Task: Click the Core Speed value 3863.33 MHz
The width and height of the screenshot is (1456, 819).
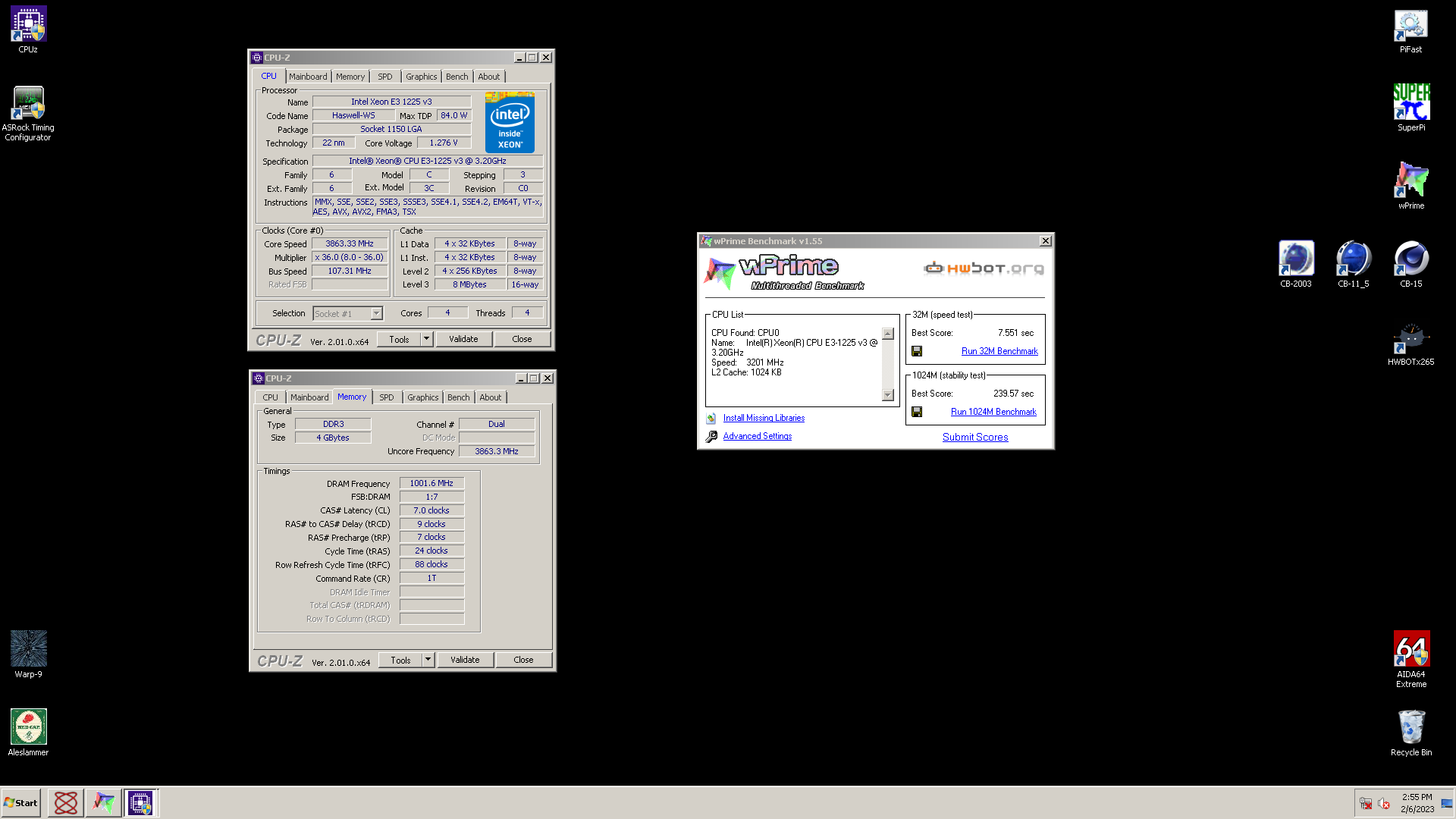Action: [350, 244]
